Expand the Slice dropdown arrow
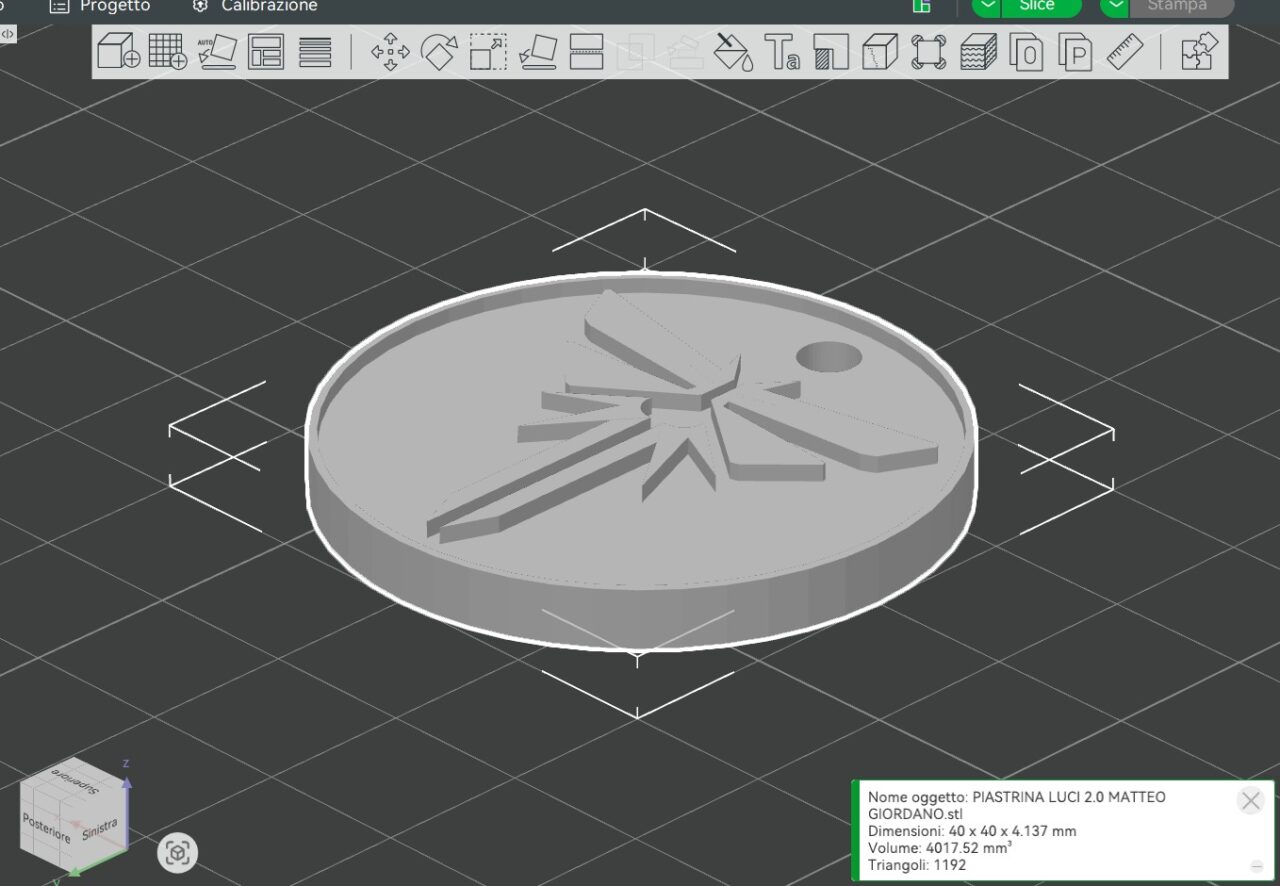Image resolution: width=1280 pixels, height=886 pixels. (987, 6)
